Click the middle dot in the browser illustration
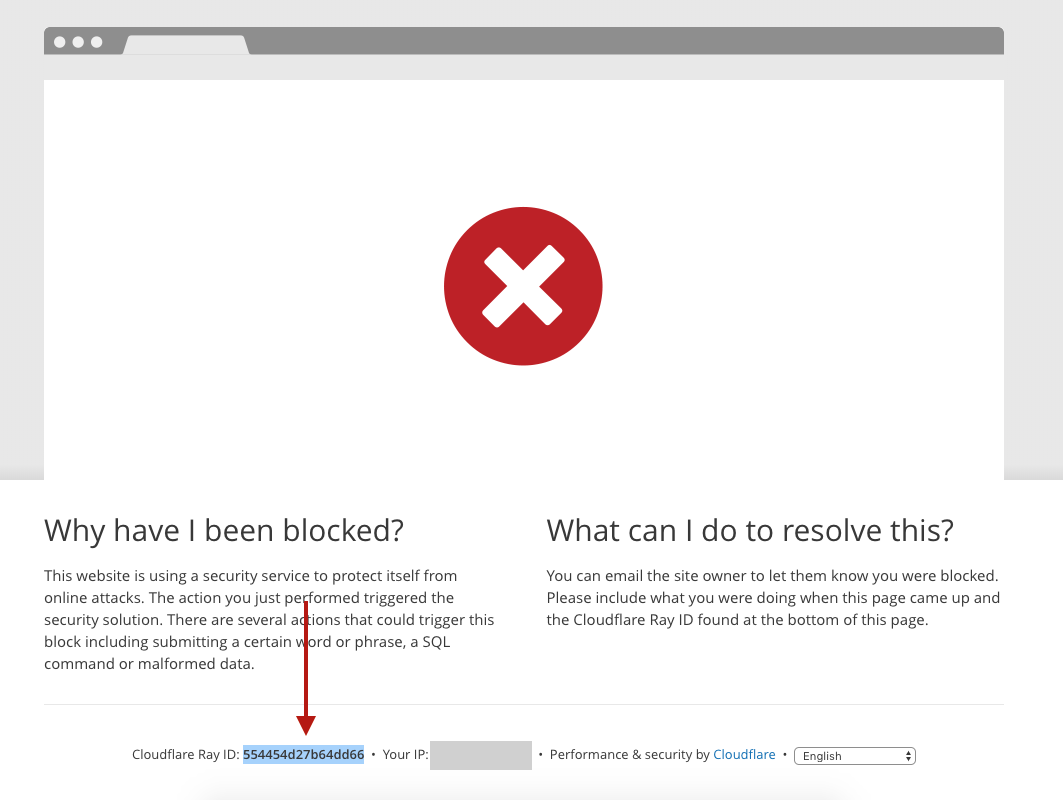Screen dimensions: 1063x800 pyautogui.click(x=78, y=42)
